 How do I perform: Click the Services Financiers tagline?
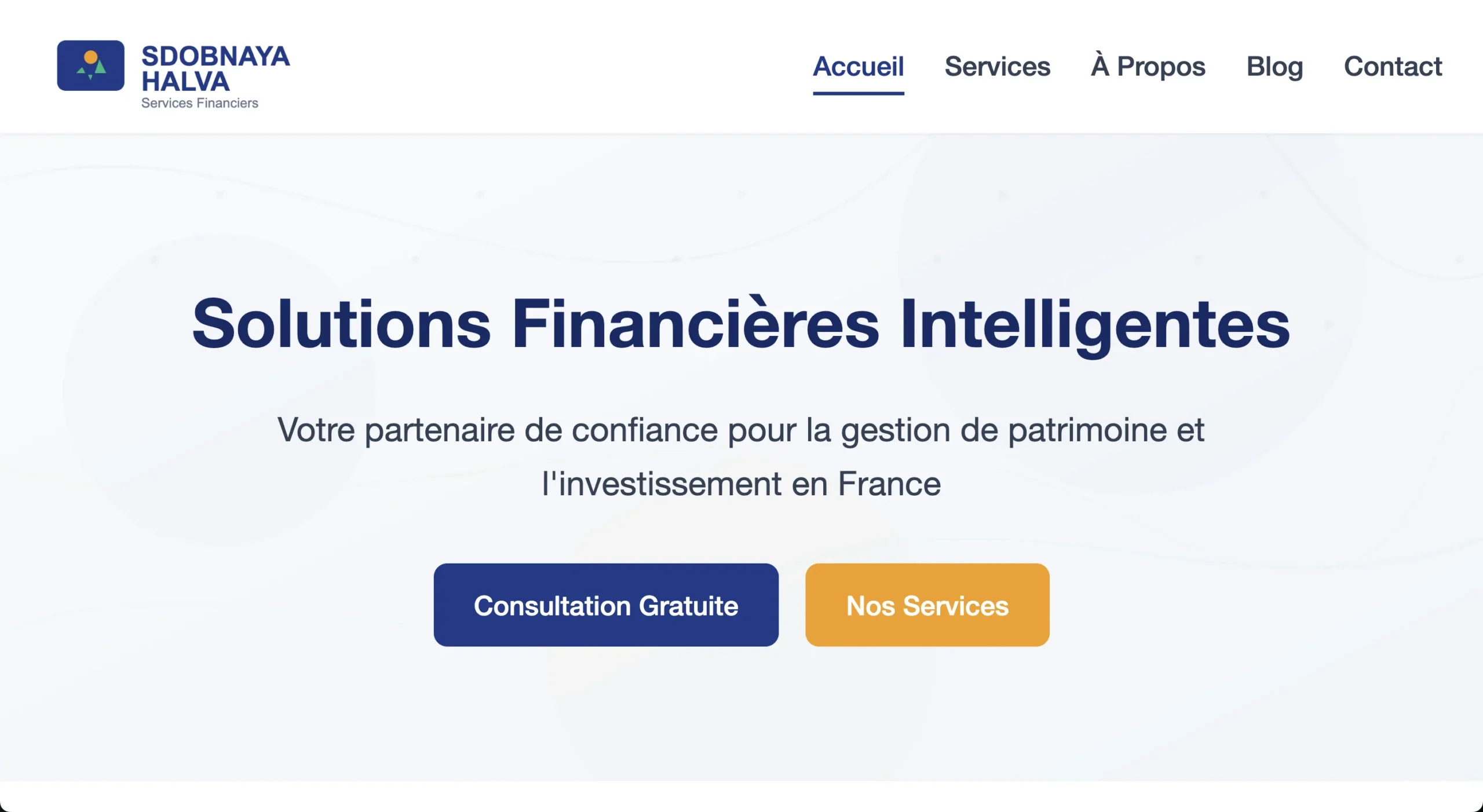click(200, 103)
